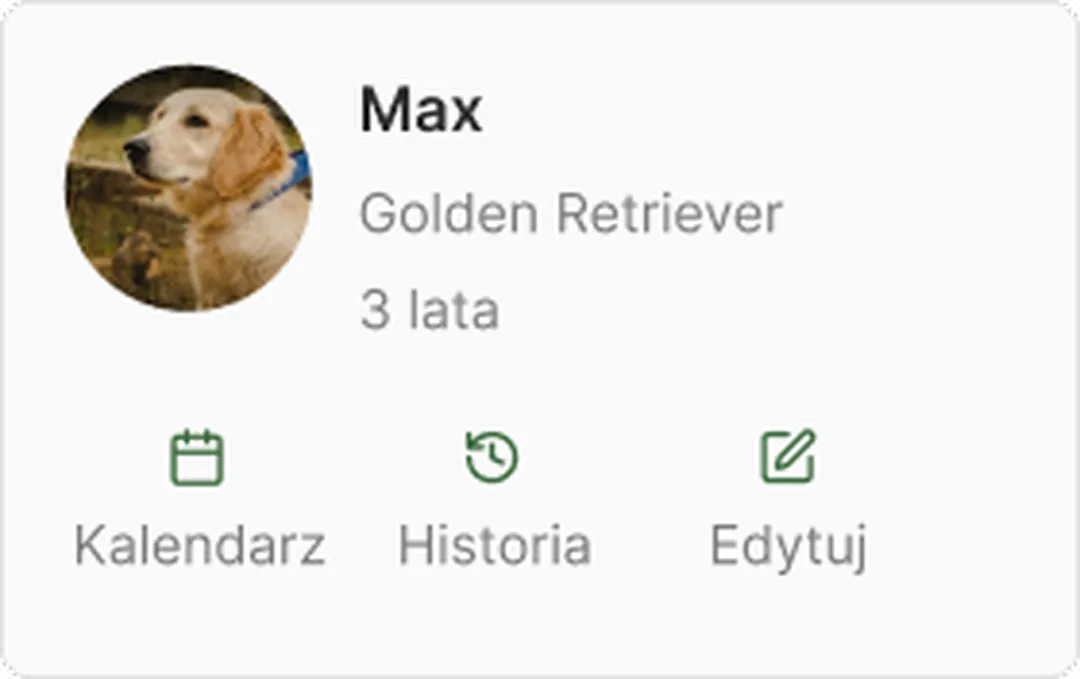This screenshot has height=679, width=1080.
Task: View Max's appointment calendar using green icon
Action: pos(197,458)
